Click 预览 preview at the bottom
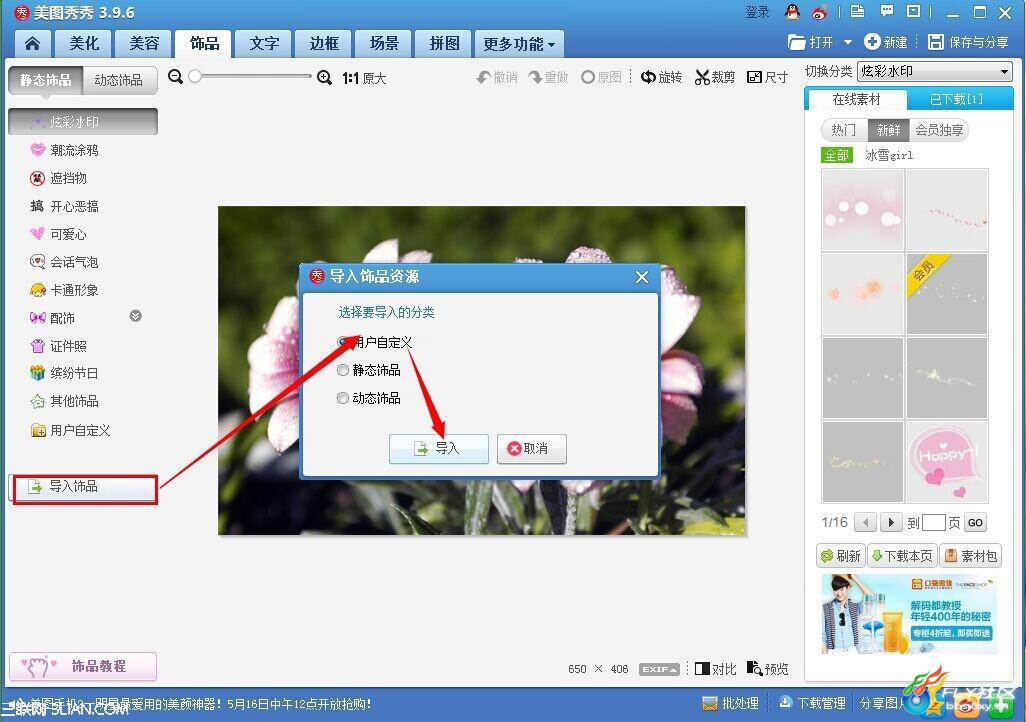This screenshot has width=1026, height=722. tap(768, 668)
